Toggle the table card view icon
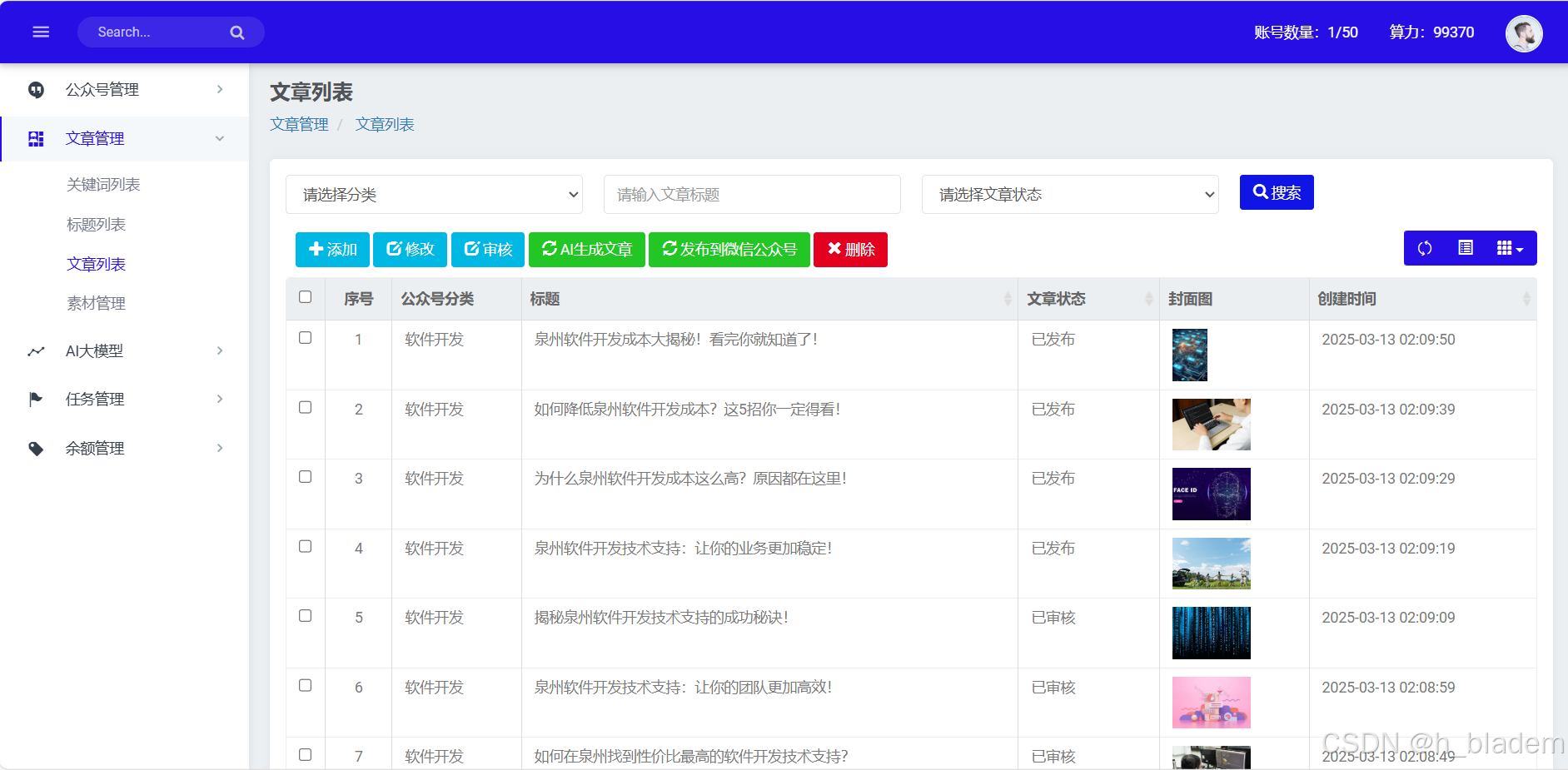 (1466, 248)
